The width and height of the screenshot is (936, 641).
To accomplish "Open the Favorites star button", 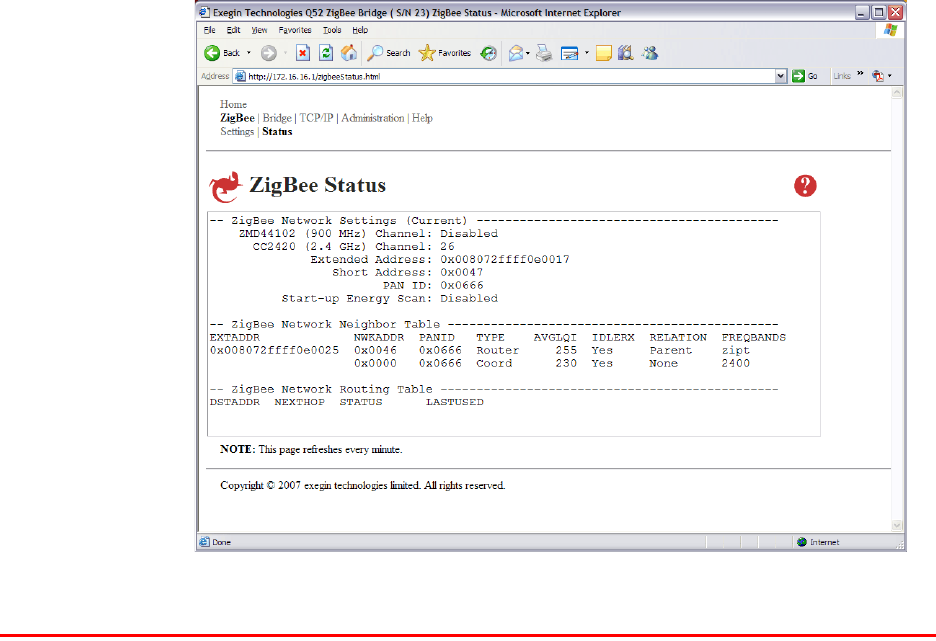I will coord(445,53).
